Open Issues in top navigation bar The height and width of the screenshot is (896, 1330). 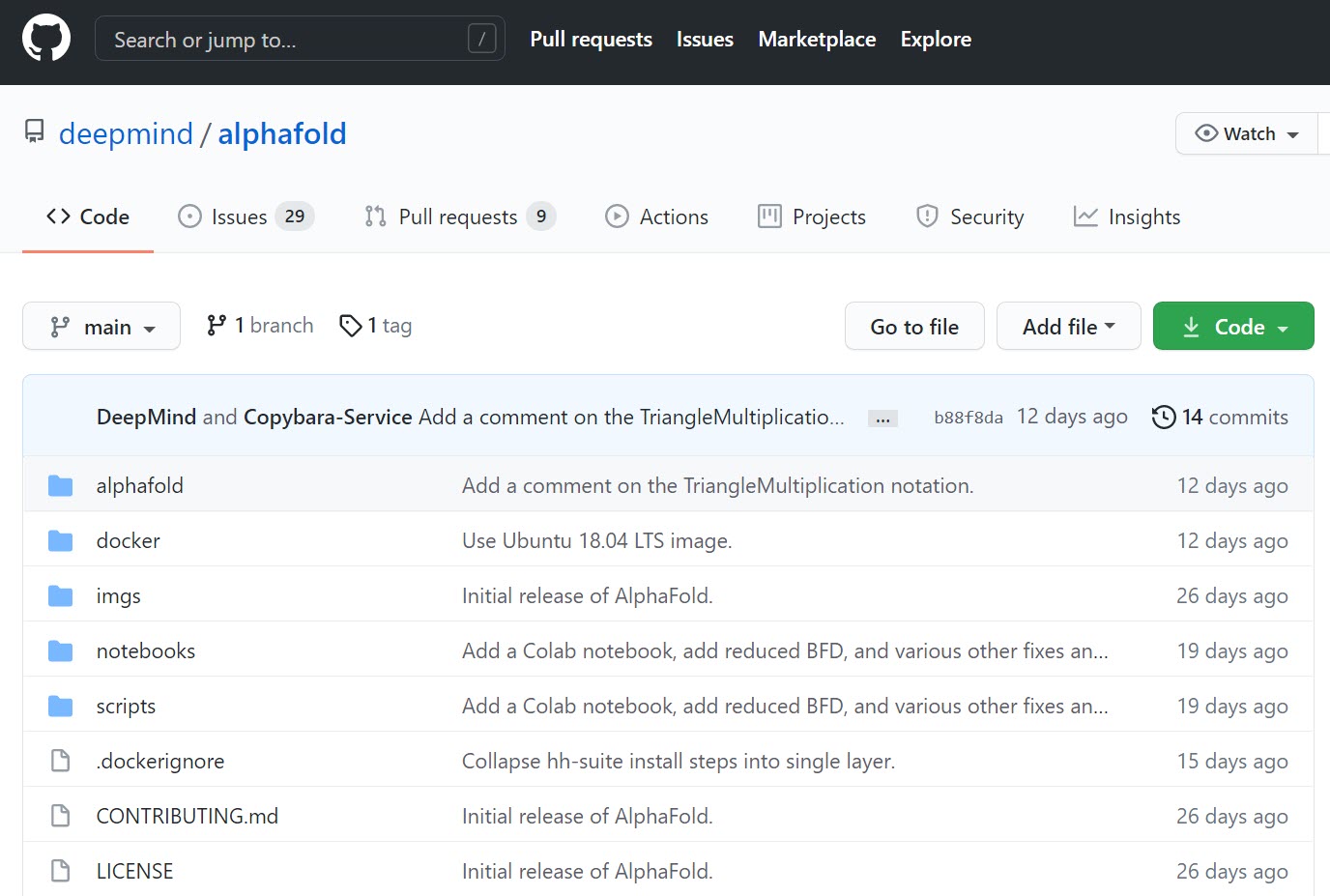[705, 39]
